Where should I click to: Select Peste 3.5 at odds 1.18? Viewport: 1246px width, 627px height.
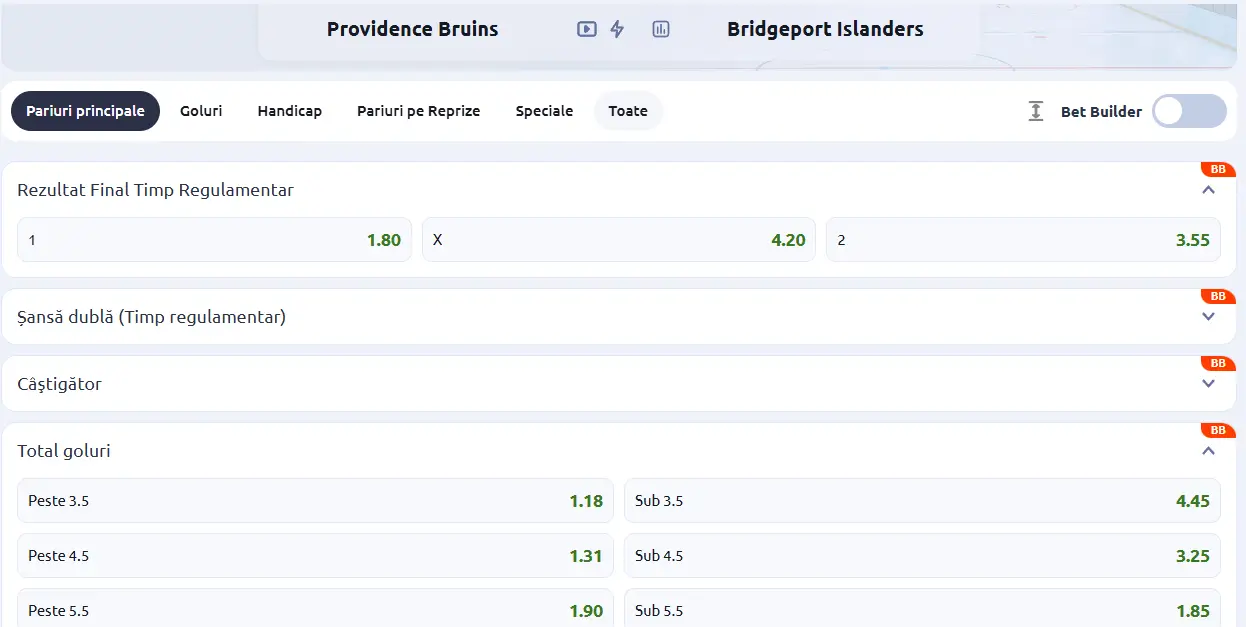pos(315,500)
